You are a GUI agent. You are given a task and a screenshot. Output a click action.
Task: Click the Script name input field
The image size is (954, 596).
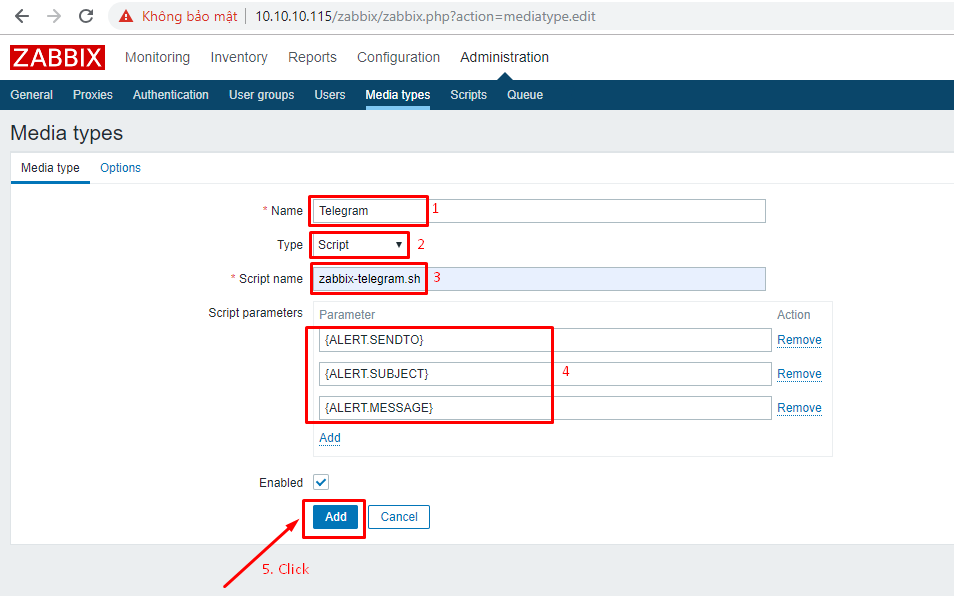pos(539,279)
